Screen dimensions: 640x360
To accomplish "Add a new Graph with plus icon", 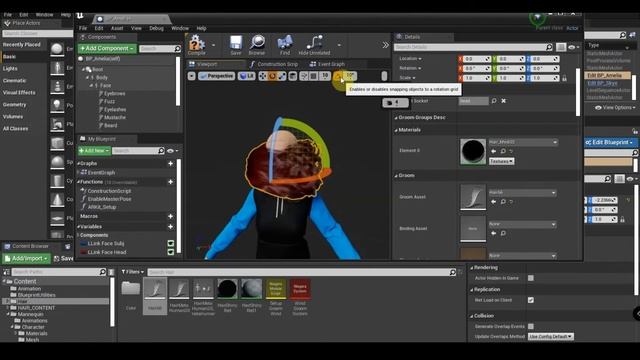I will pyautogui.click(x=171, y=163).
